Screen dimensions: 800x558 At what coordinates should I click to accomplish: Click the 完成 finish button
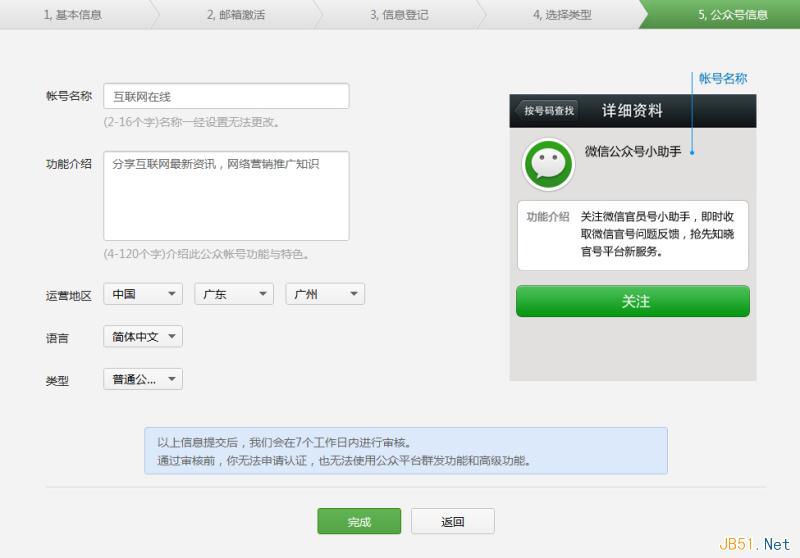[359, 521]
